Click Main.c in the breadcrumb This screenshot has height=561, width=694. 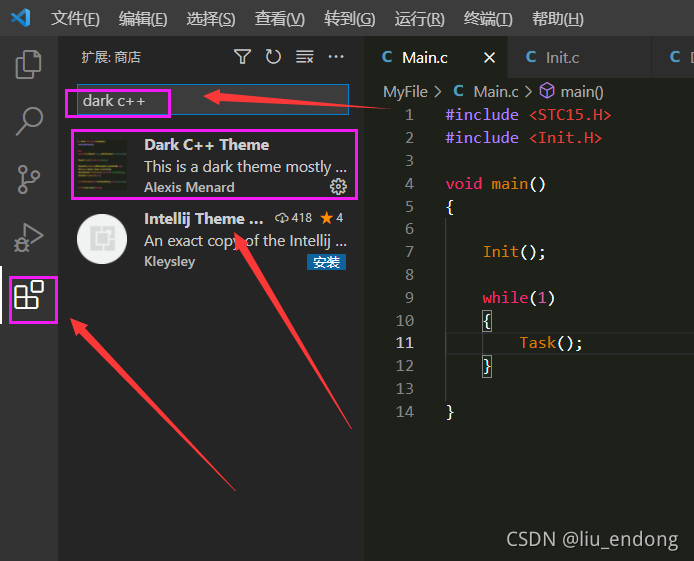click(x=496, y=92)
